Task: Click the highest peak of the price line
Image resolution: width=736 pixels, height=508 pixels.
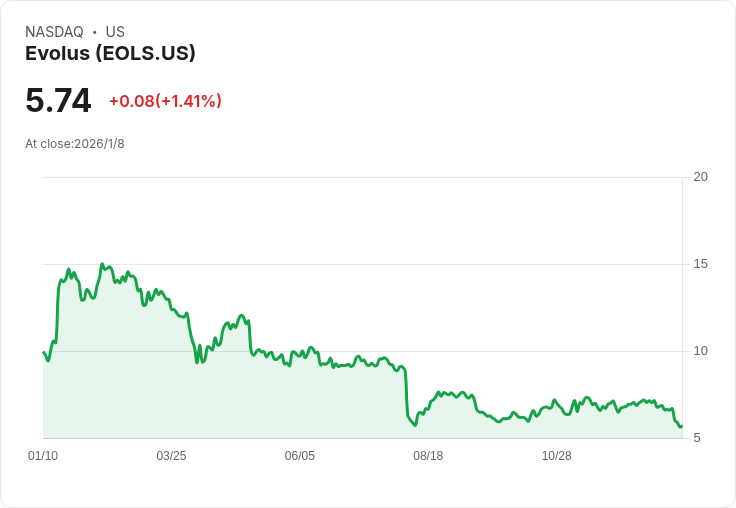Action: click(x=102, y=265)
